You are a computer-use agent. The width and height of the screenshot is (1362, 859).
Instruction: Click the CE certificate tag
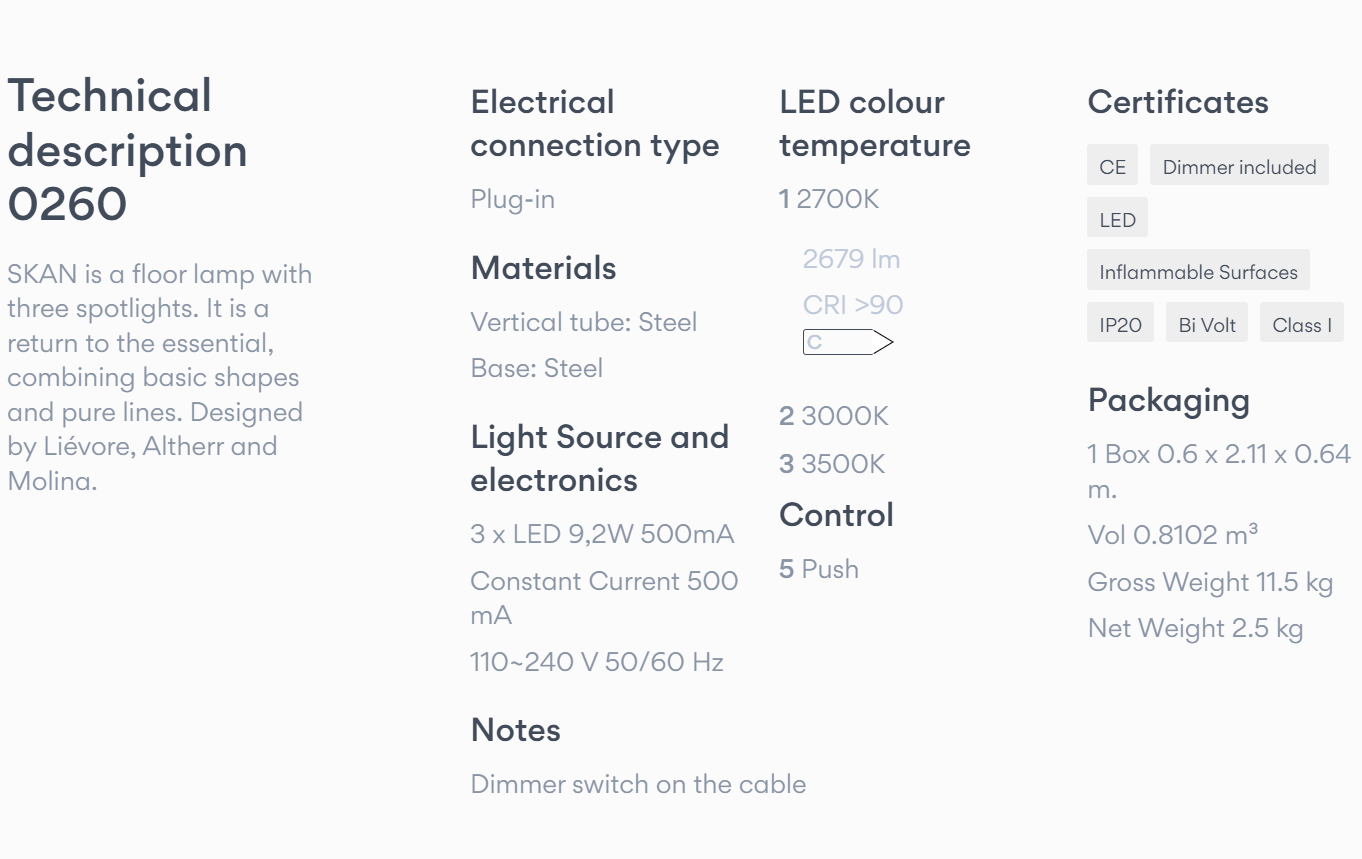[1112, 167]
